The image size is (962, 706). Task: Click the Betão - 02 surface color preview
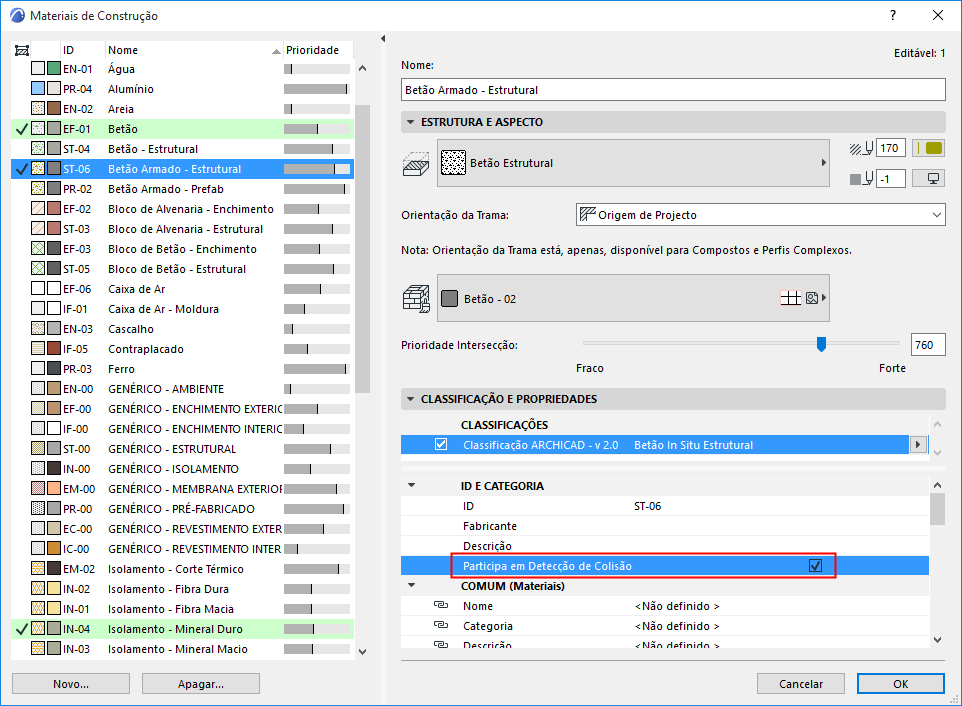(450, 299)
